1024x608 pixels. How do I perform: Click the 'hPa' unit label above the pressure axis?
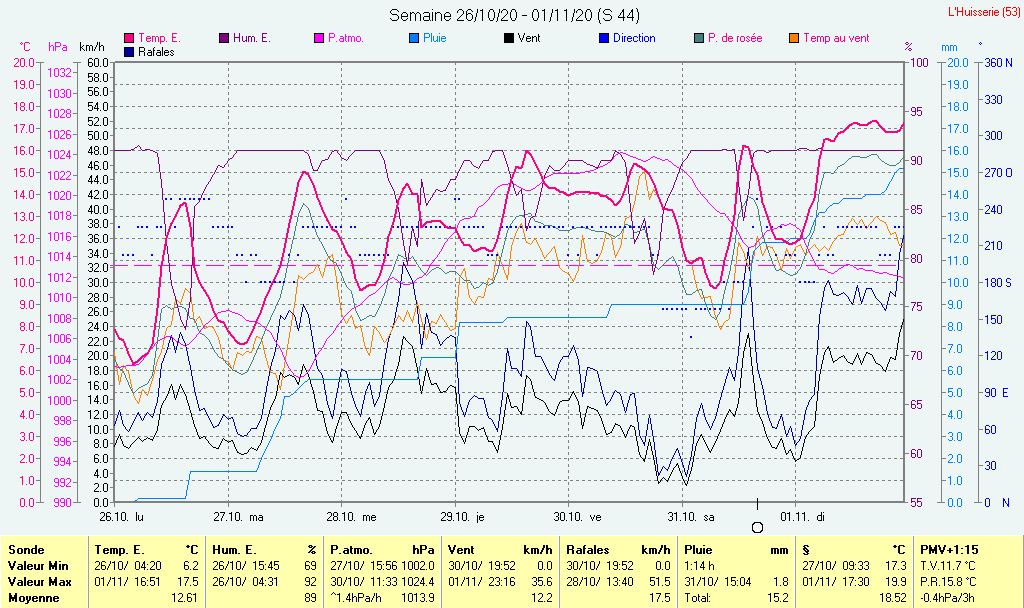[x=58, y=47]
